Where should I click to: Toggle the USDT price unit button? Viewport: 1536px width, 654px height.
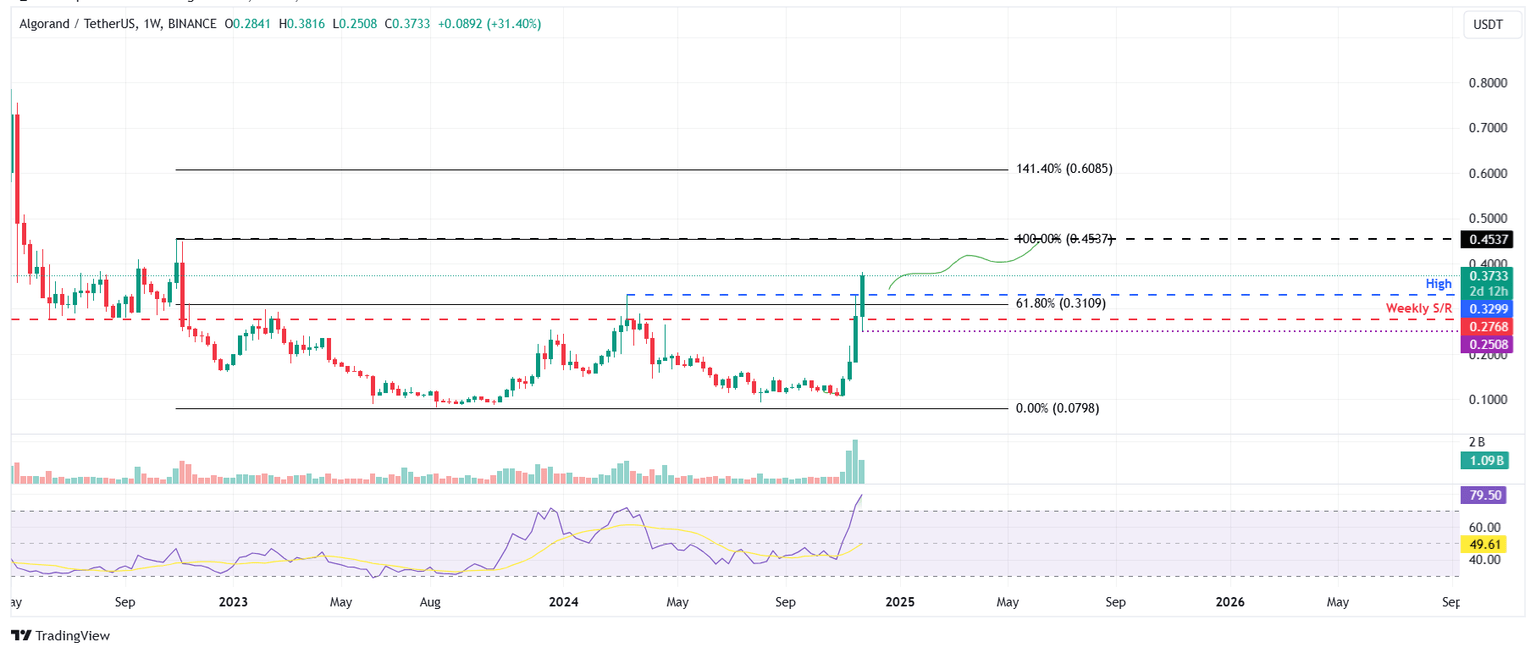(x=1491, y=24)
